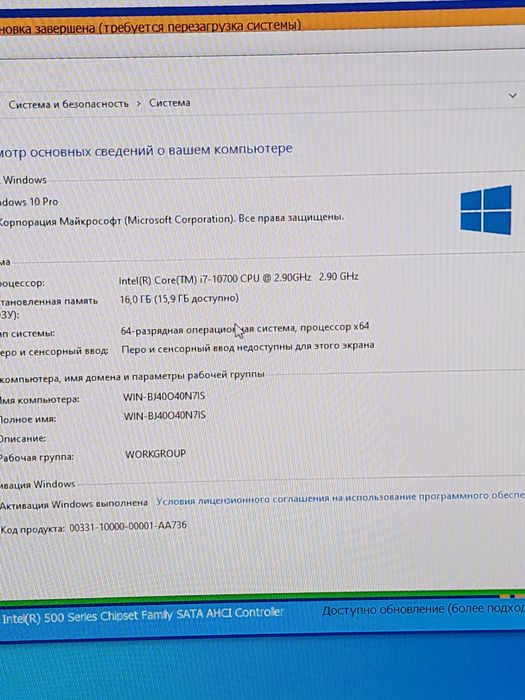This screenshot has width=525, height=700.
Task: Select the installed memory value 16,0 ГБ
Action: 179,298
